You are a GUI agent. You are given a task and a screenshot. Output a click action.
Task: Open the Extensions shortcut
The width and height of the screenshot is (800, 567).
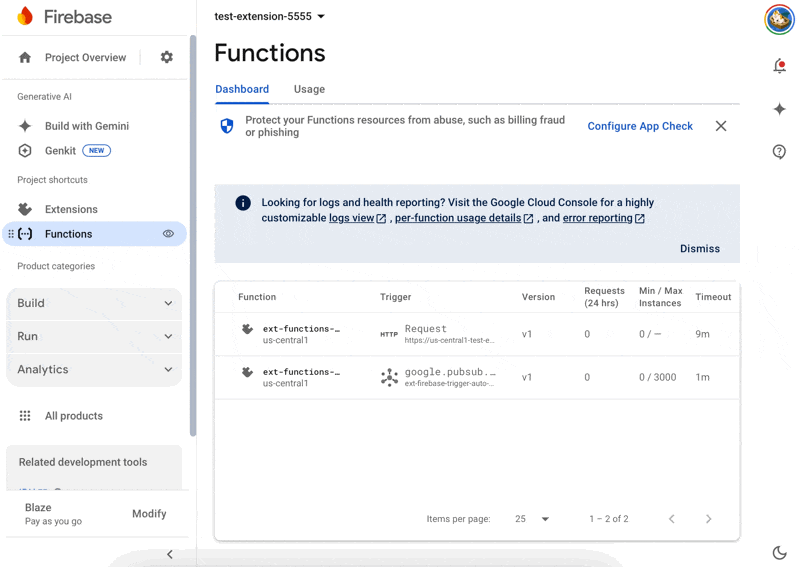click(71, 209)
